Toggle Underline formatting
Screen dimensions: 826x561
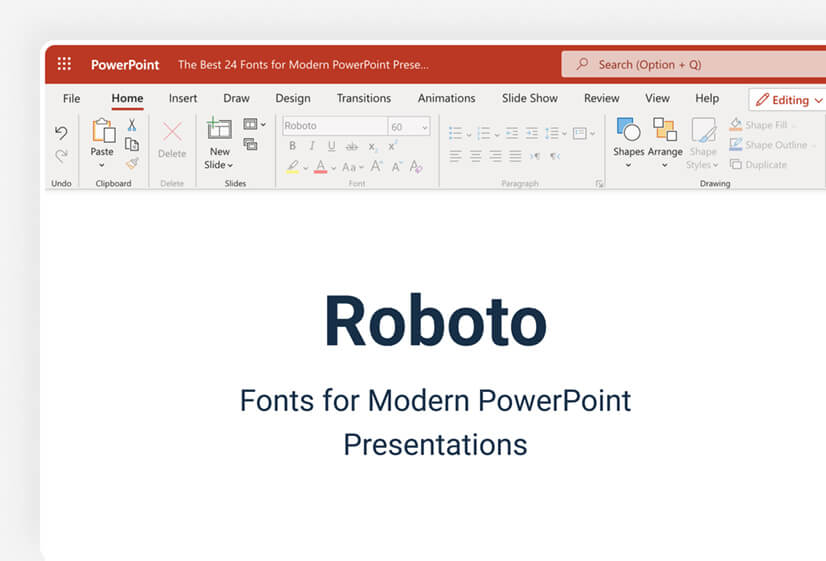point(331,146)
